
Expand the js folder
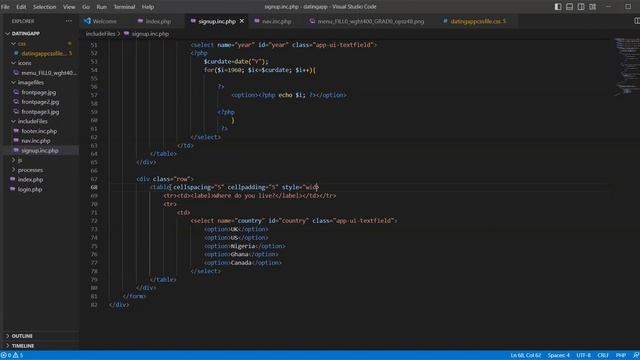pyautogui.click(x=13, y=160)
